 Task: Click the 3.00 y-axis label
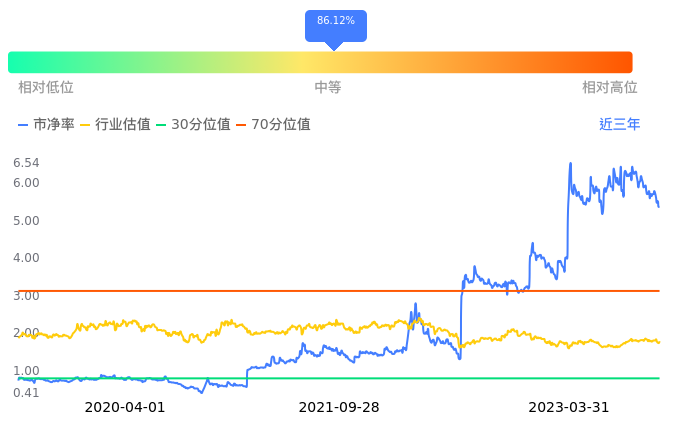26,296
